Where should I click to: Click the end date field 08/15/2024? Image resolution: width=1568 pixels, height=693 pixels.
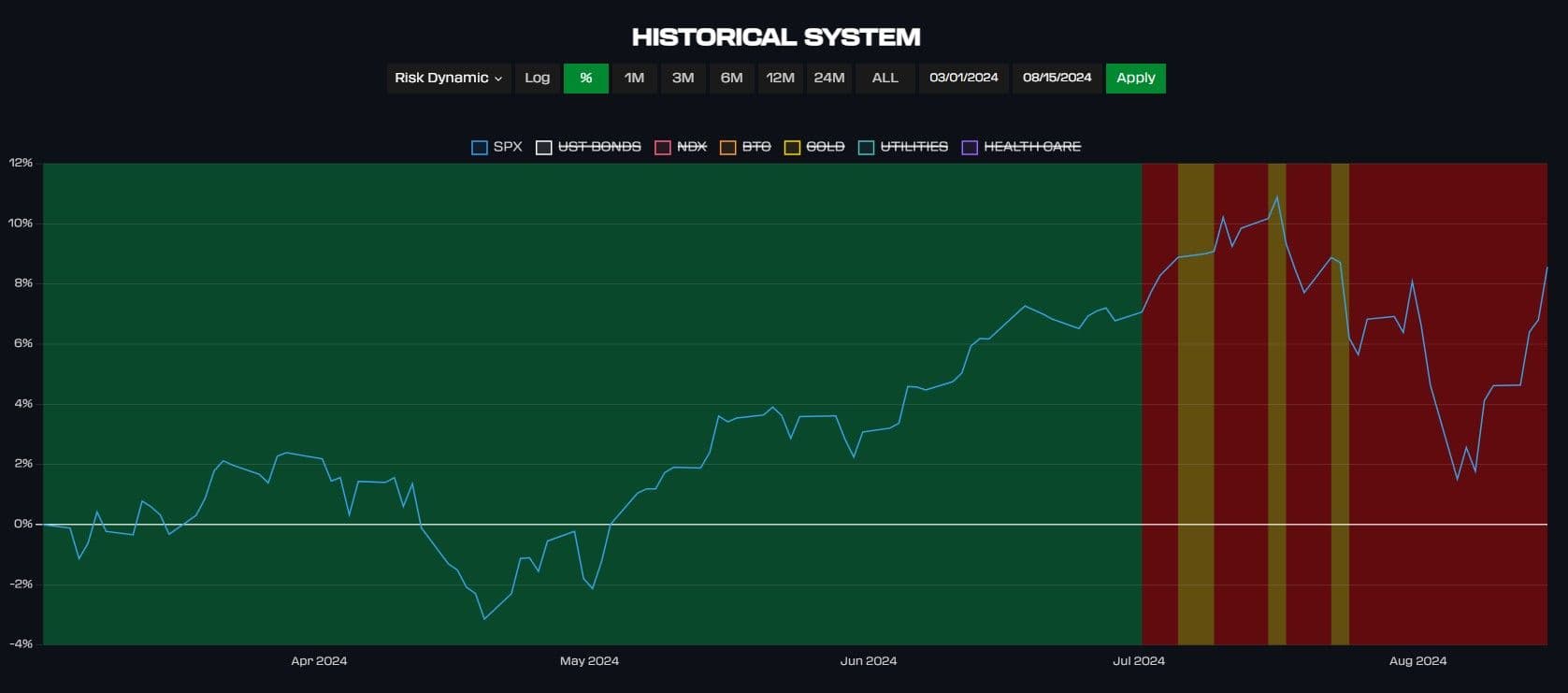[x=1057, y=78]
